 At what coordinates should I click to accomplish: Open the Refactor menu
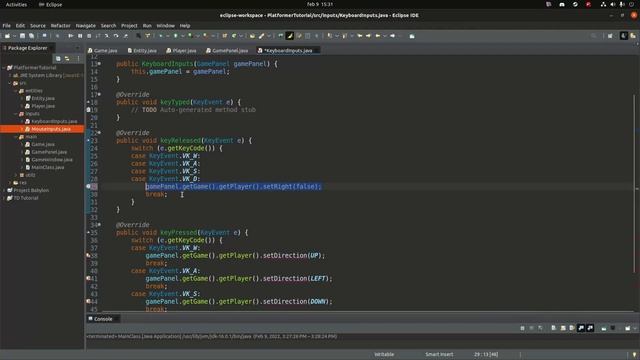(x=60, y=25)
